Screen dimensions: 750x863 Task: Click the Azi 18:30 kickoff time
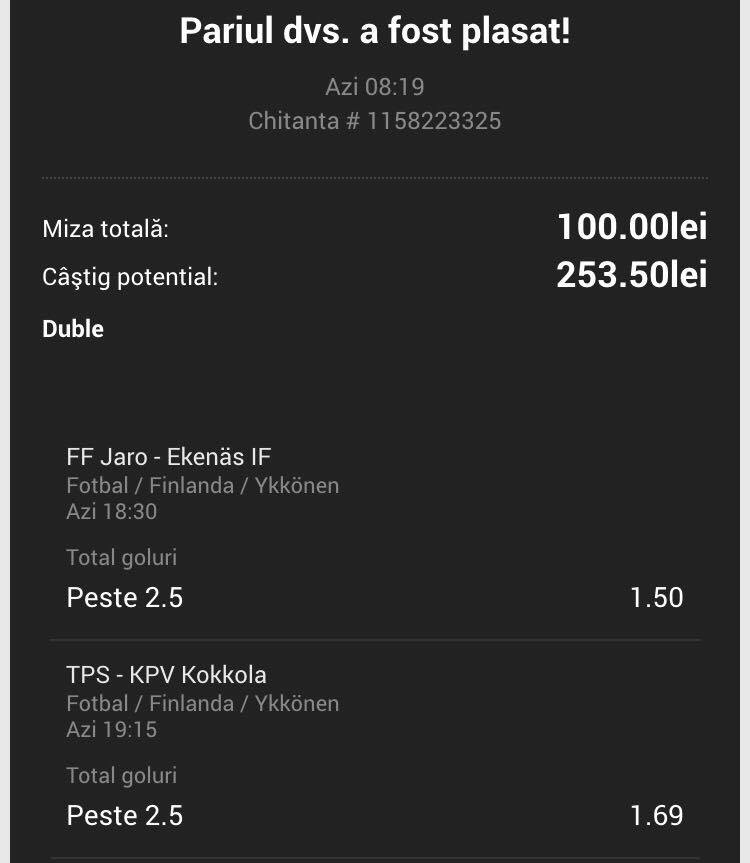click(112, 512)
